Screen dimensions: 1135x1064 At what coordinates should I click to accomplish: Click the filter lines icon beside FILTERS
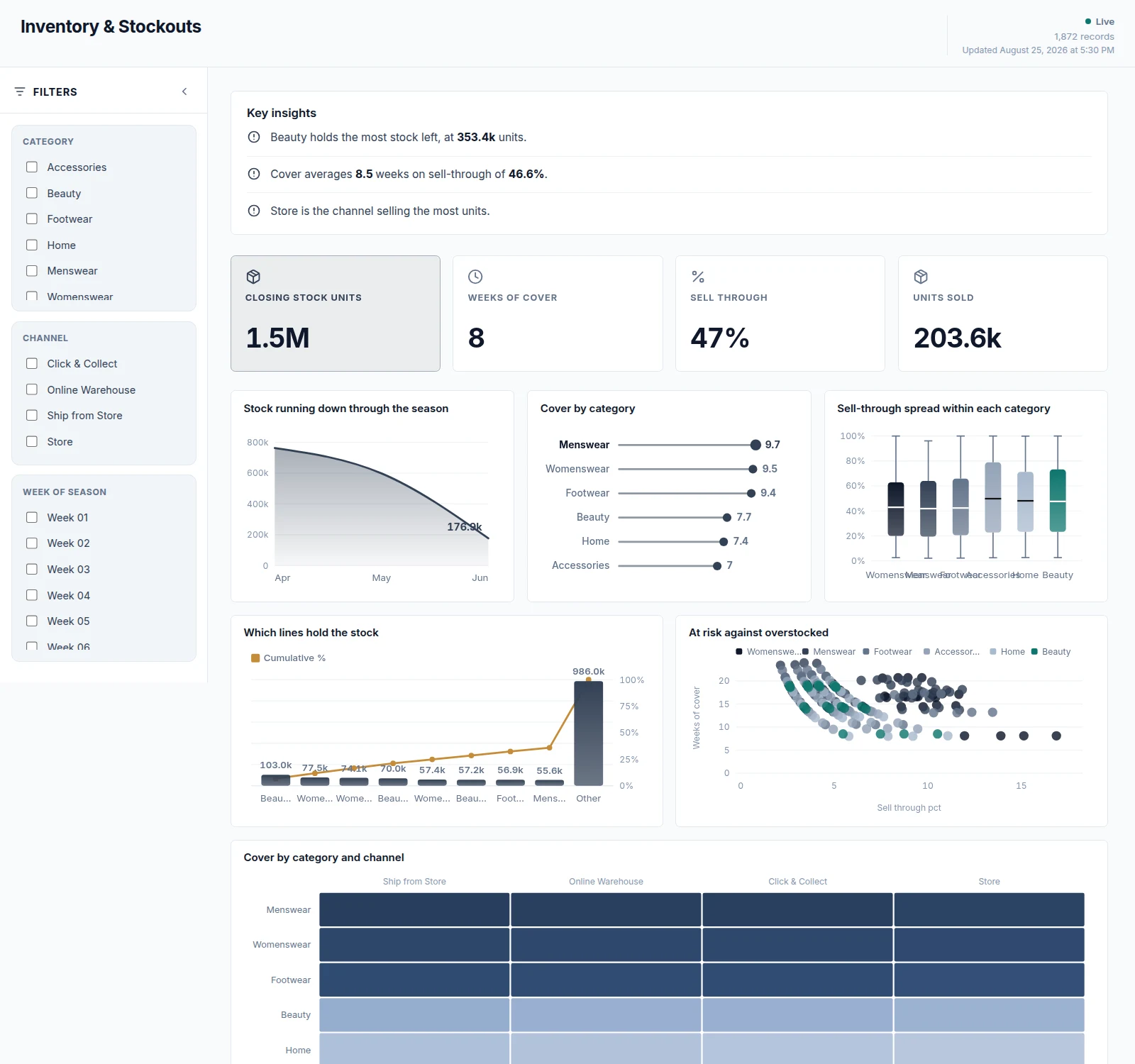(x=20, y=92)
